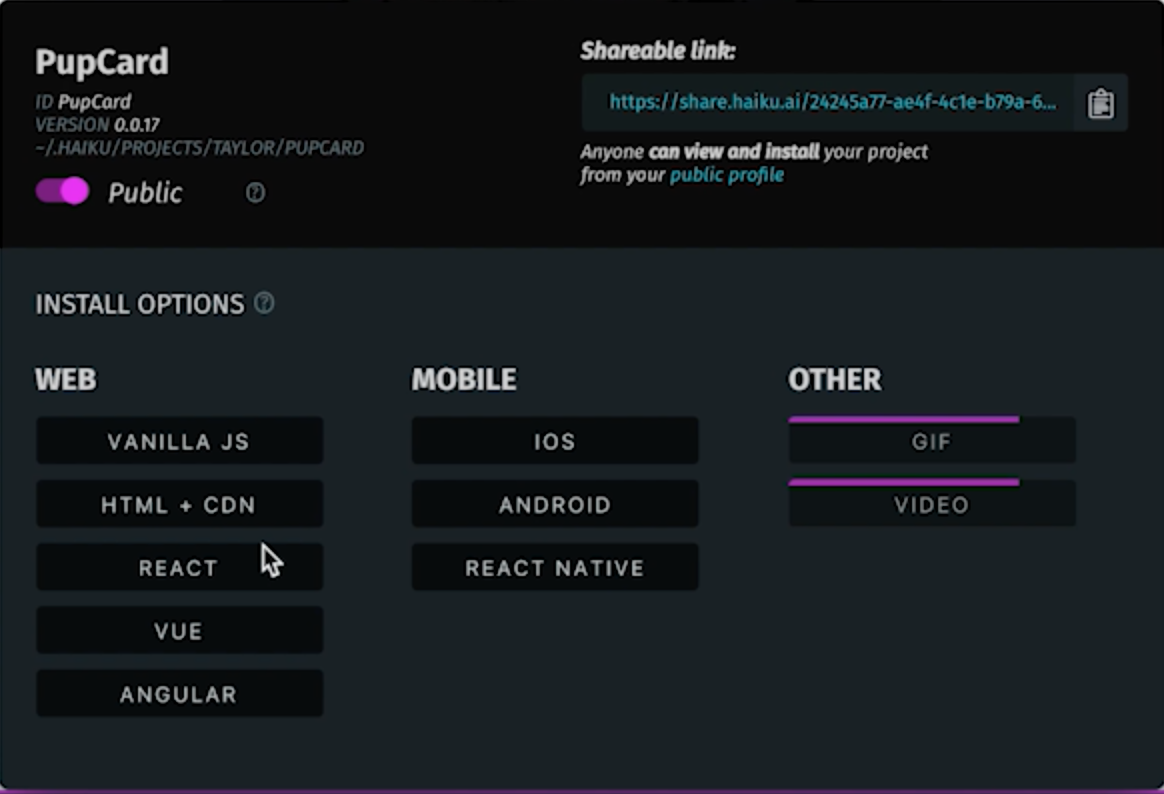Viewport: 1164px width, 794px height.
Task: Open the React Native install option
Action: click(x=555, y=567)
